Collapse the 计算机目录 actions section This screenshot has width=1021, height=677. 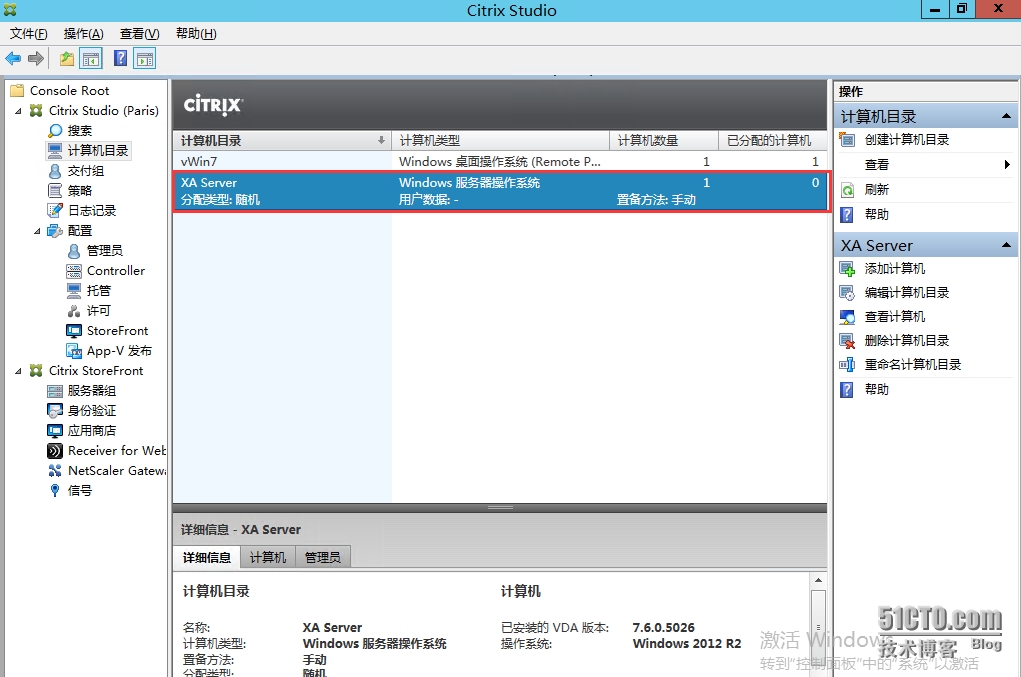pyautogui.click(x=1006, y=116)
